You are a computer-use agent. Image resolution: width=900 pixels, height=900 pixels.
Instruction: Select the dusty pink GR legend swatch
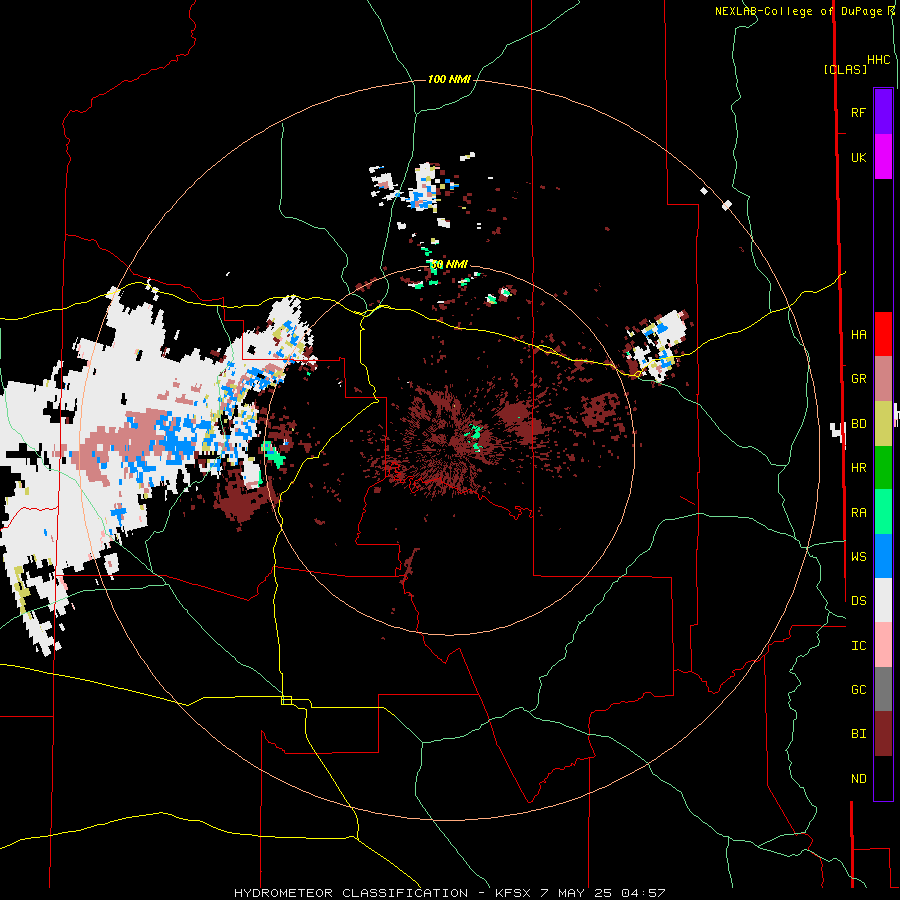[883, 379]
